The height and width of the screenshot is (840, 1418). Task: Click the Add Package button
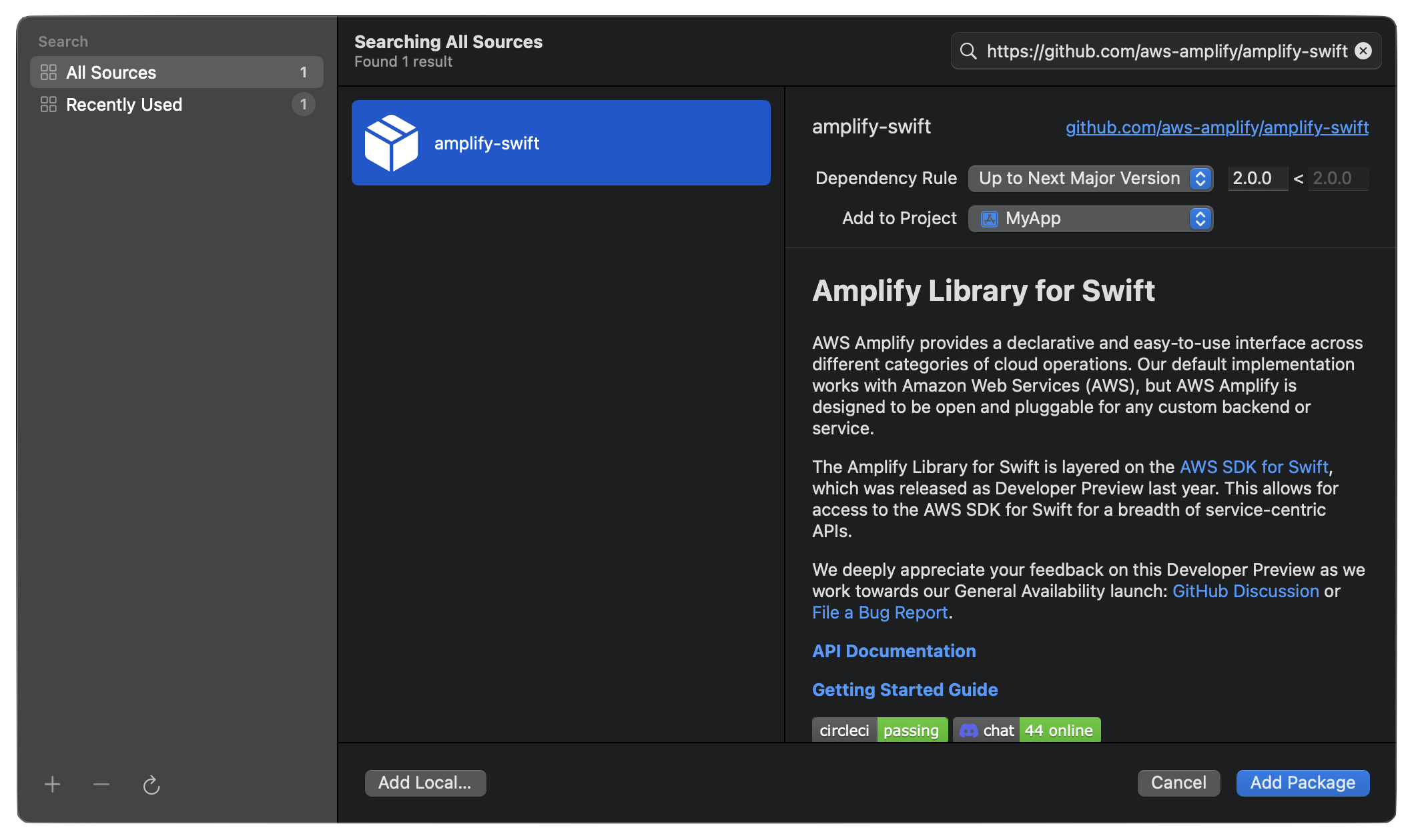tap(1303, 783)
